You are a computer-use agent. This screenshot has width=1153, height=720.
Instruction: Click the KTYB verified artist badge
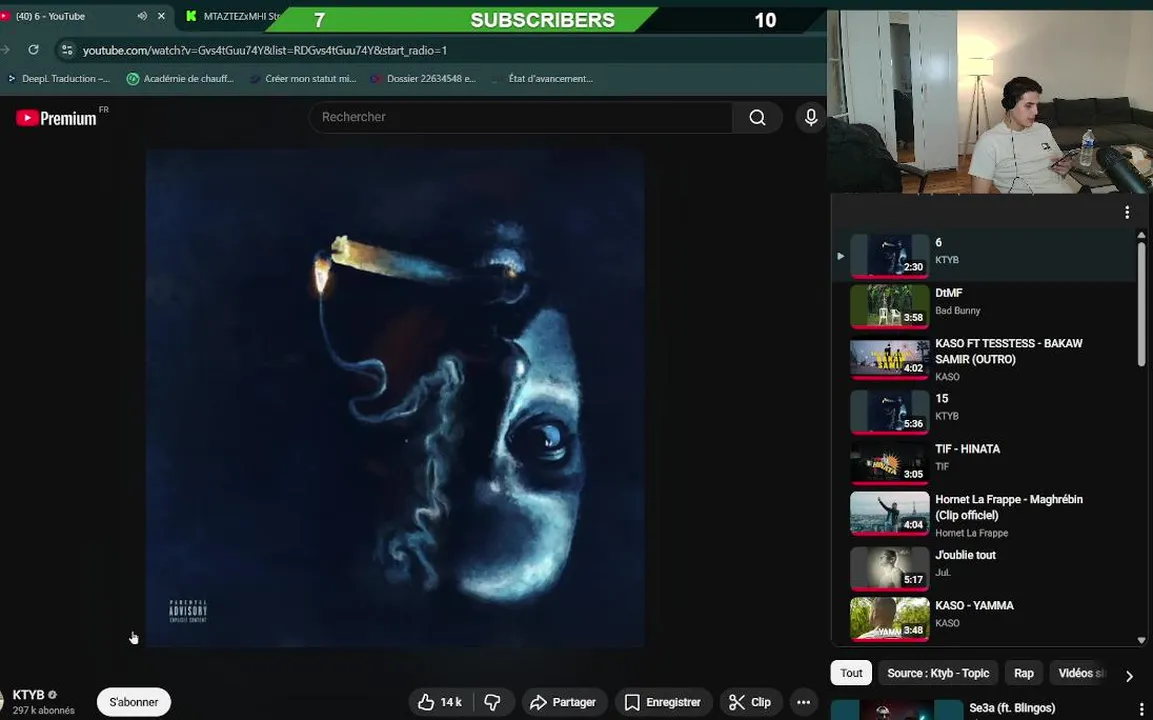pos(52,695)
